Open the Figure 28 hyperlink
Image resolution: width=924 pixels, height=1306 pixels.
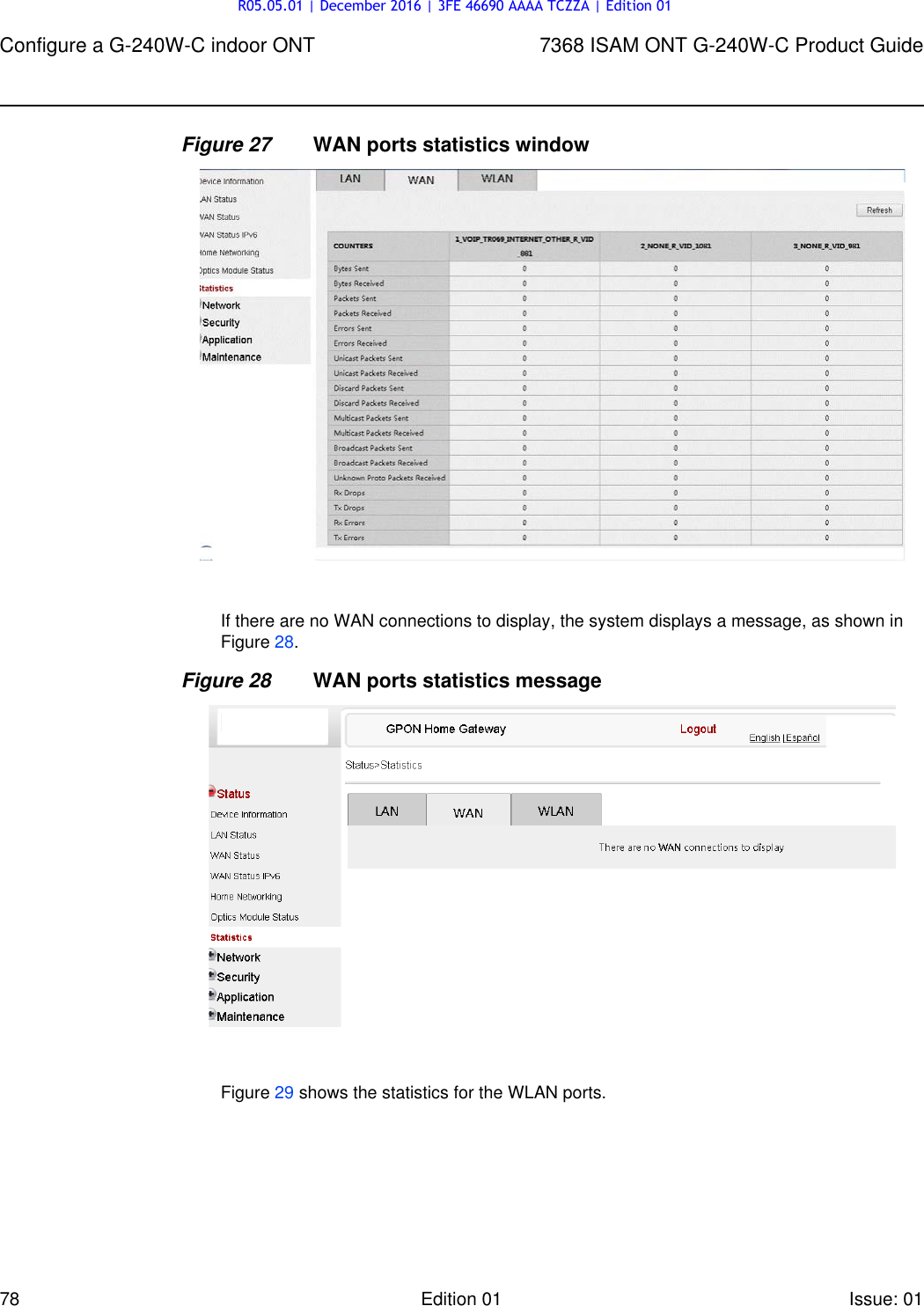click(283, 641)
